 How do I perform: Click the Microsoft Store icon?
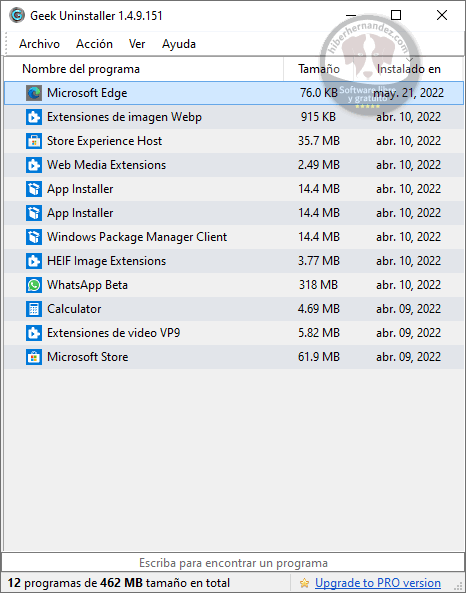[x=34, y=357]
